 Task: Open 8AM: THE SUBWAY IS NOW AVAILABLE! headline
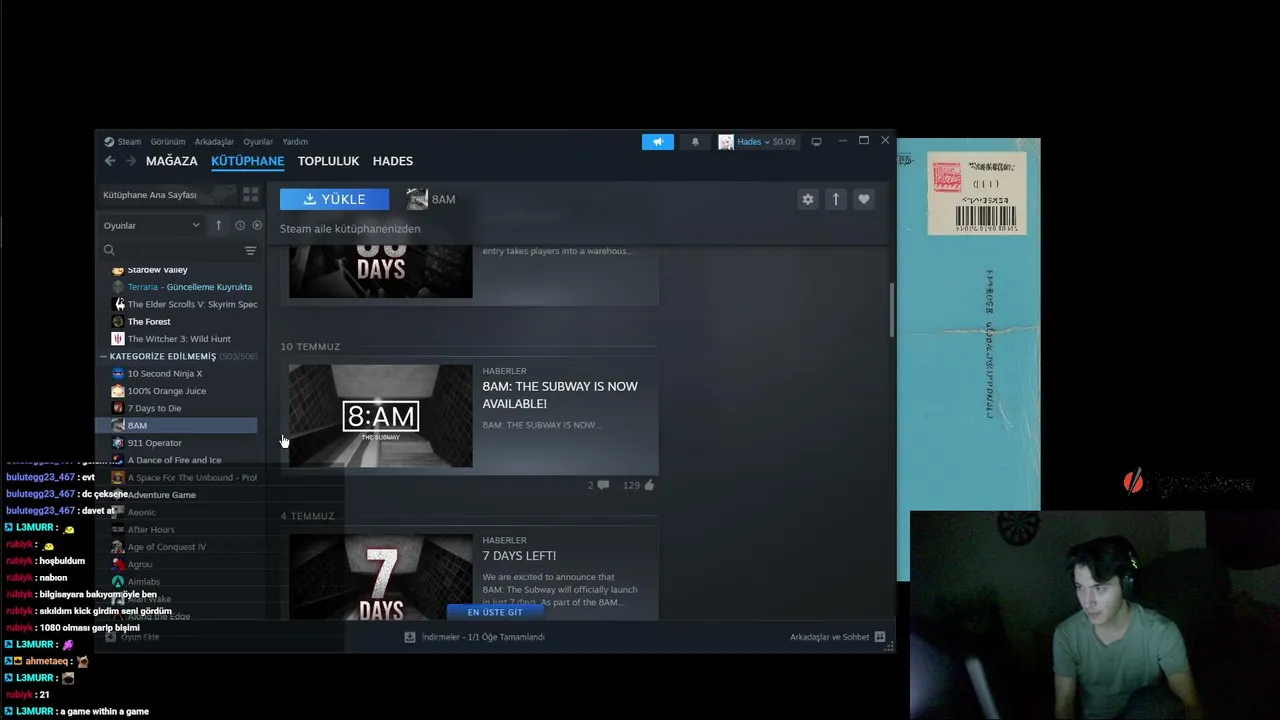(560, 395)
